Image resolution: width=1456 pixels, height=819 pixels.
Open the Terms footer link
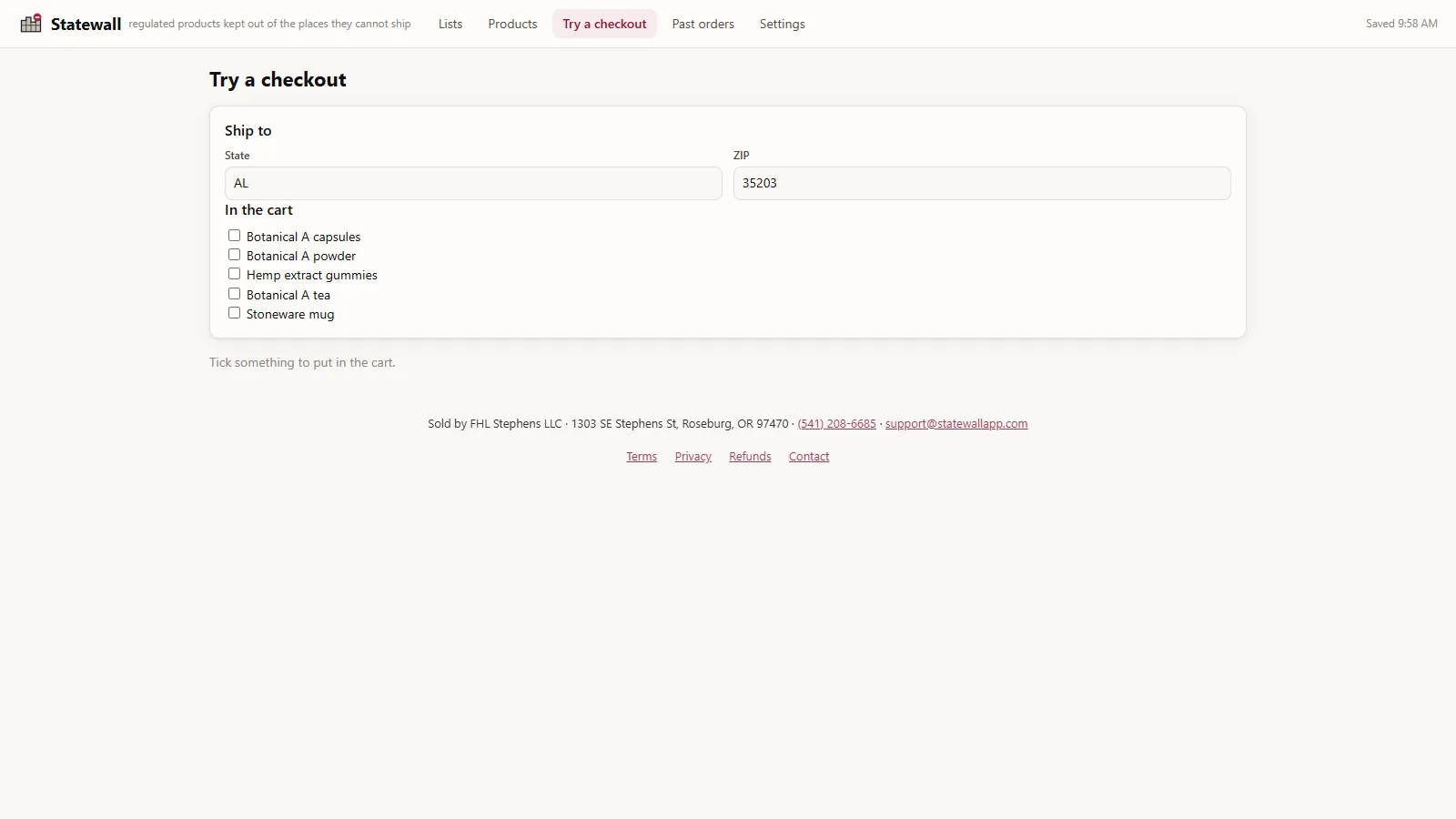(642, 457)
